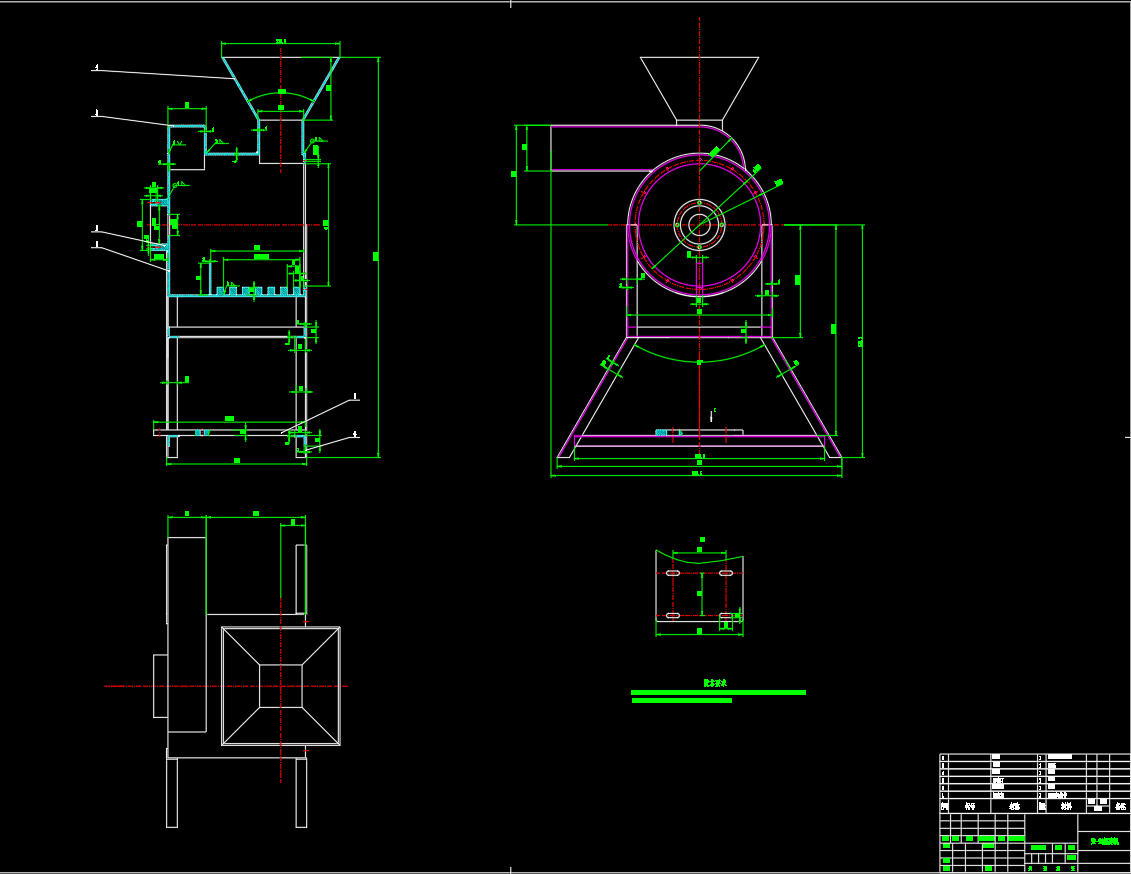This screenshot has height=874, width=1131.
Task: Click the topmost leader line balloon at far left
Action: point(96,68)
